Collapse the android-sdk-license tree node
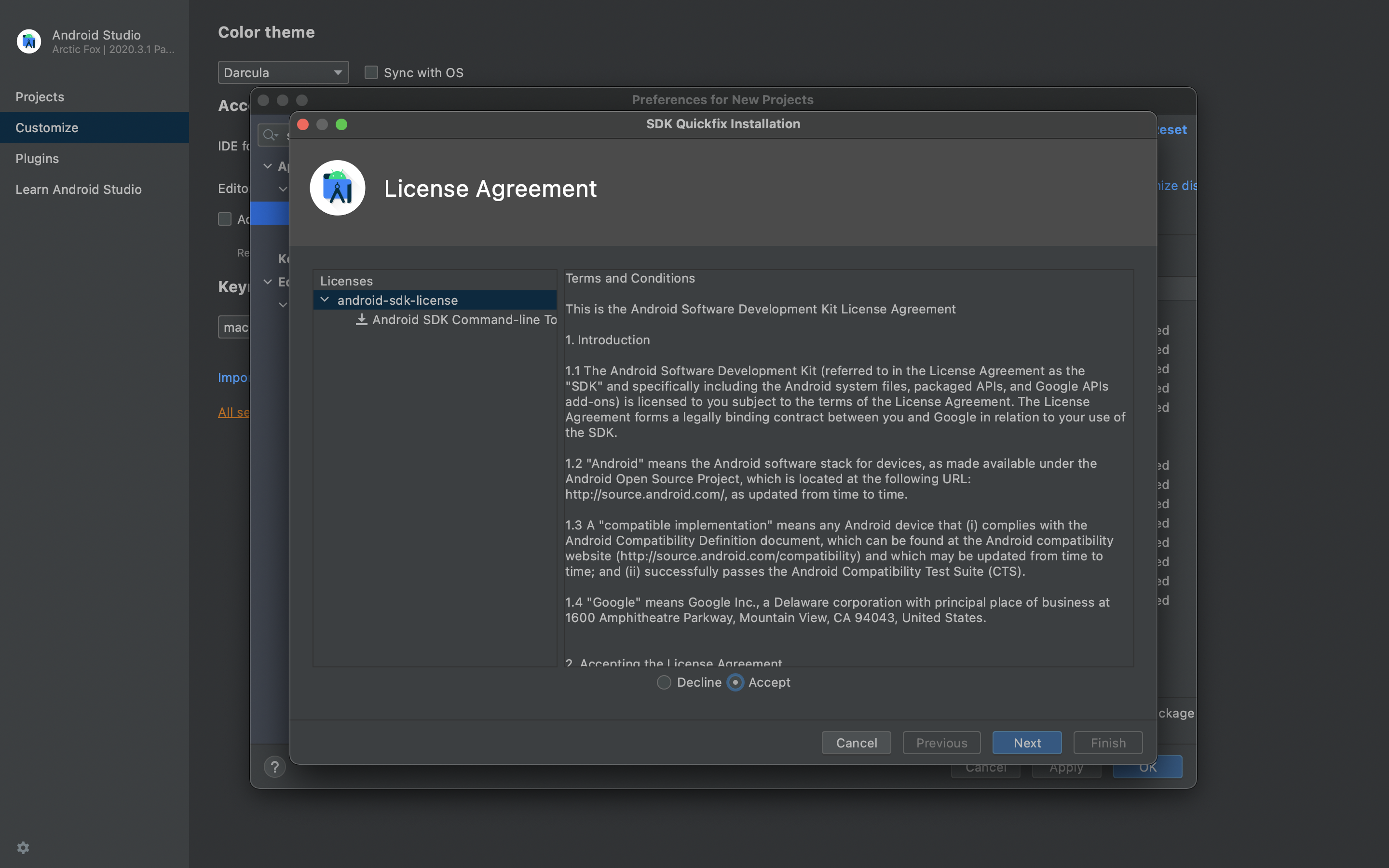The image size is (1389, 868). click(325, 299)
